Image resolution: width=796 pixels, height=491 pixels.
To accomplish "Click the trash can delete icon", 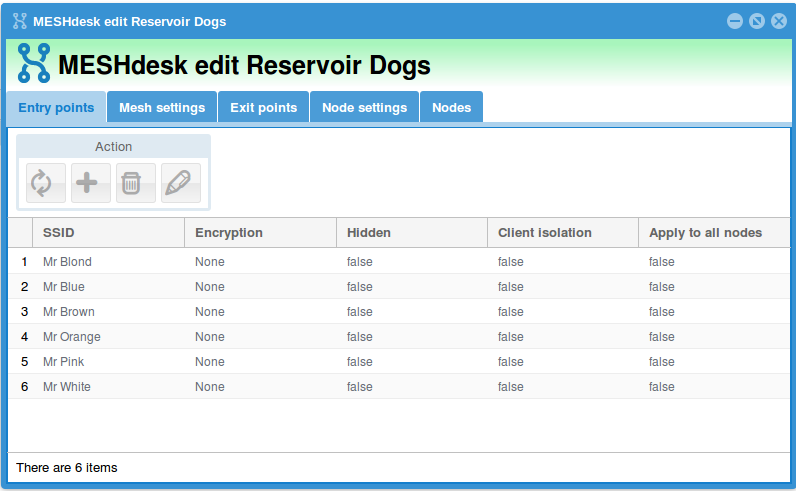I will pos(136,183).
